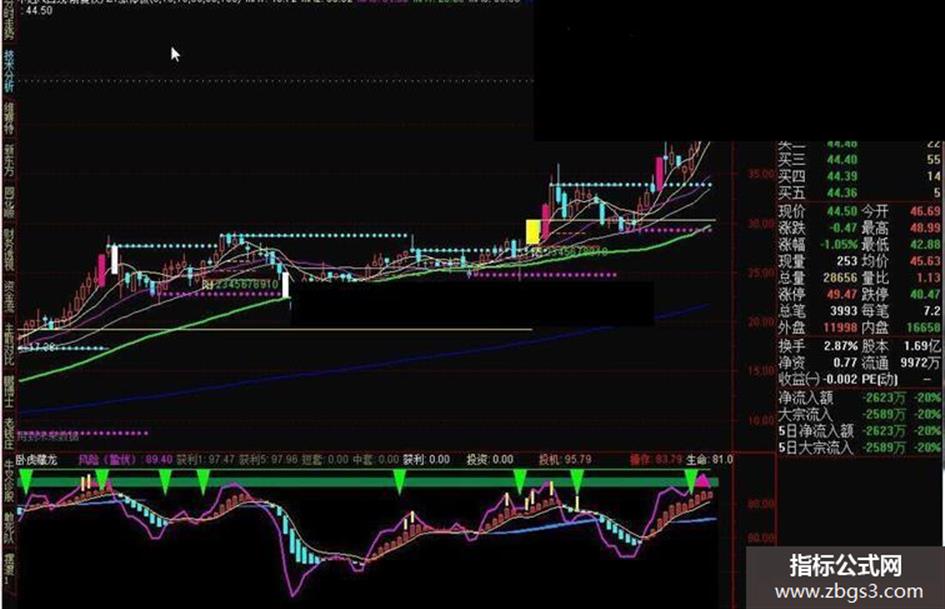Click the 买五 44.36 bid row
The height and width of the screenshot is (609, 945).
859,193
